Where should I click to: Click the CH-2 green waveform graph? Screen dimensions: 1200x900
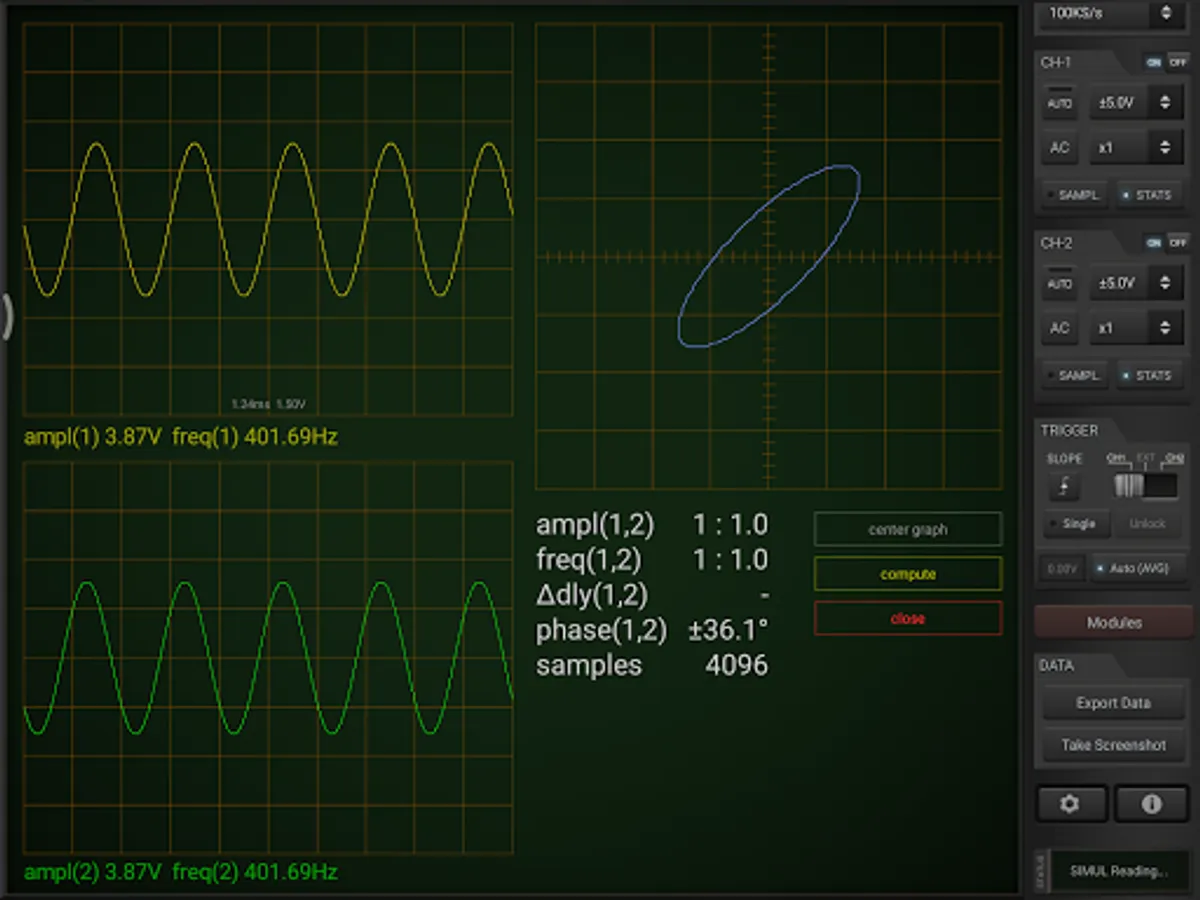click(268, 657)
